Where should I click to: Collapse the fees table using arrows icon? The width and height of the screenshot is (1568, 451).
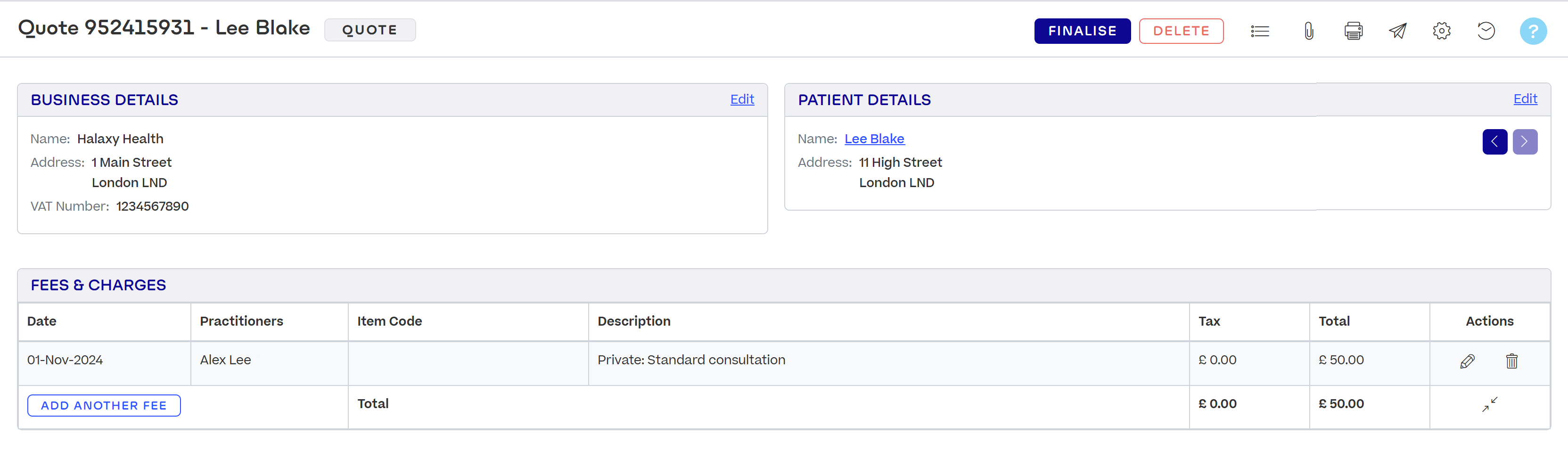(1489, 405)
